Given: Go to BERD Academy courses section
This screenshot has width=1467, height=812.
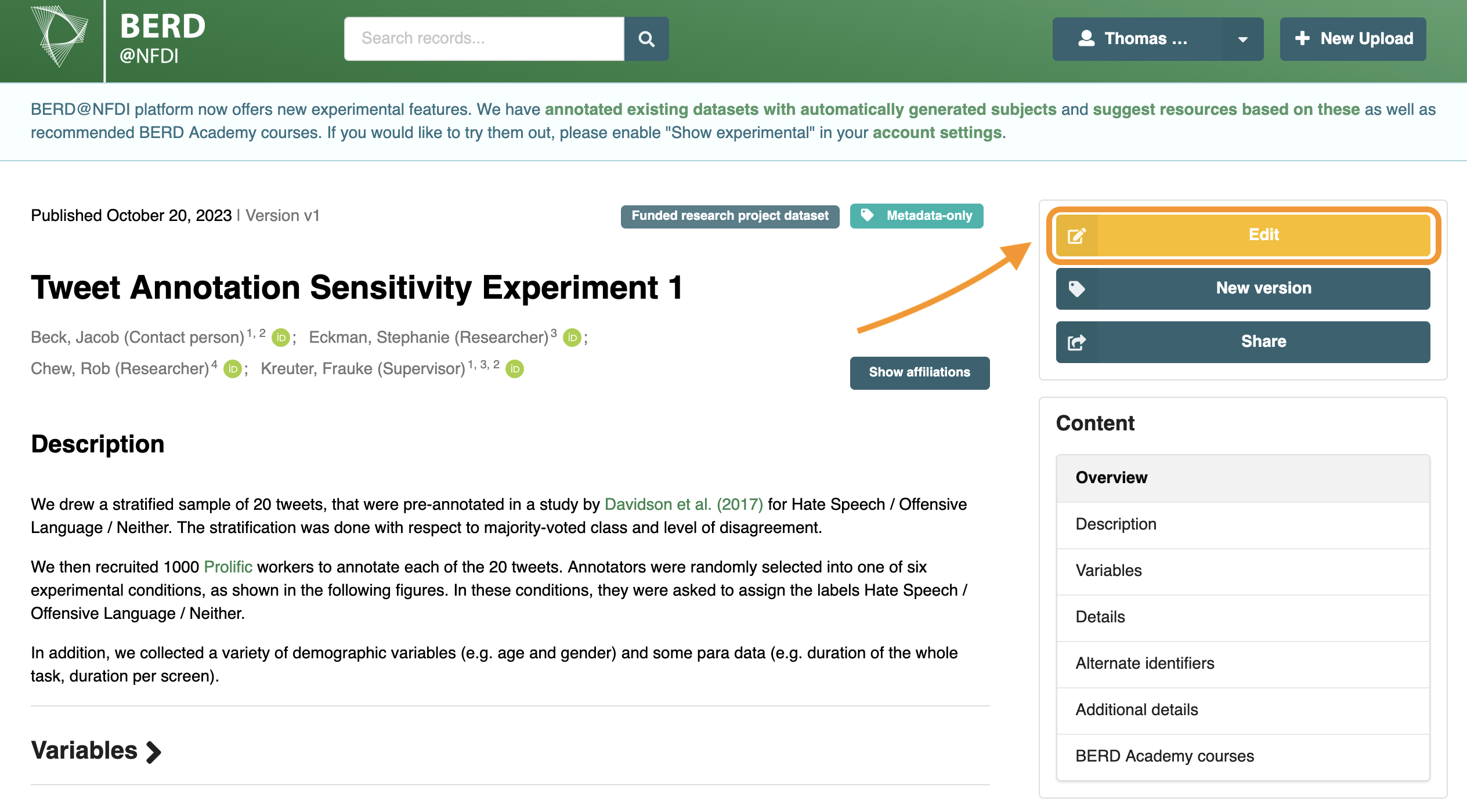Looking at the screenshot, I should tap(1243, 756).
